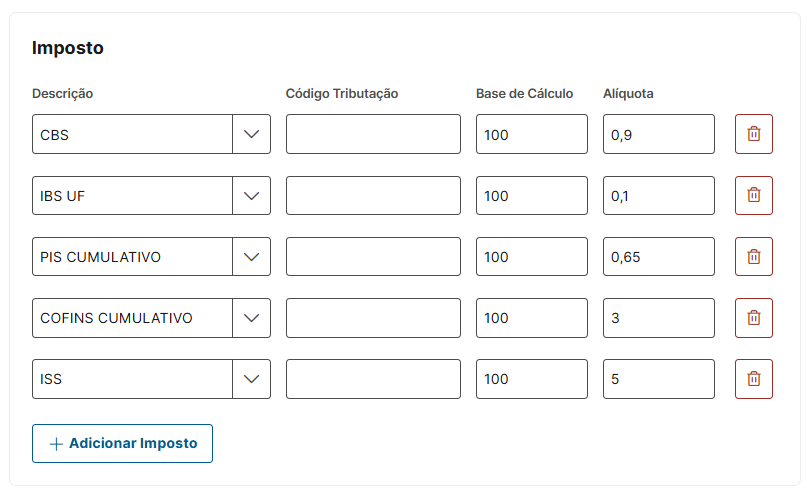This screenshot has height=491, width=807.
Task: Click Base de Cálculo field for CBS
Action: 531,134
